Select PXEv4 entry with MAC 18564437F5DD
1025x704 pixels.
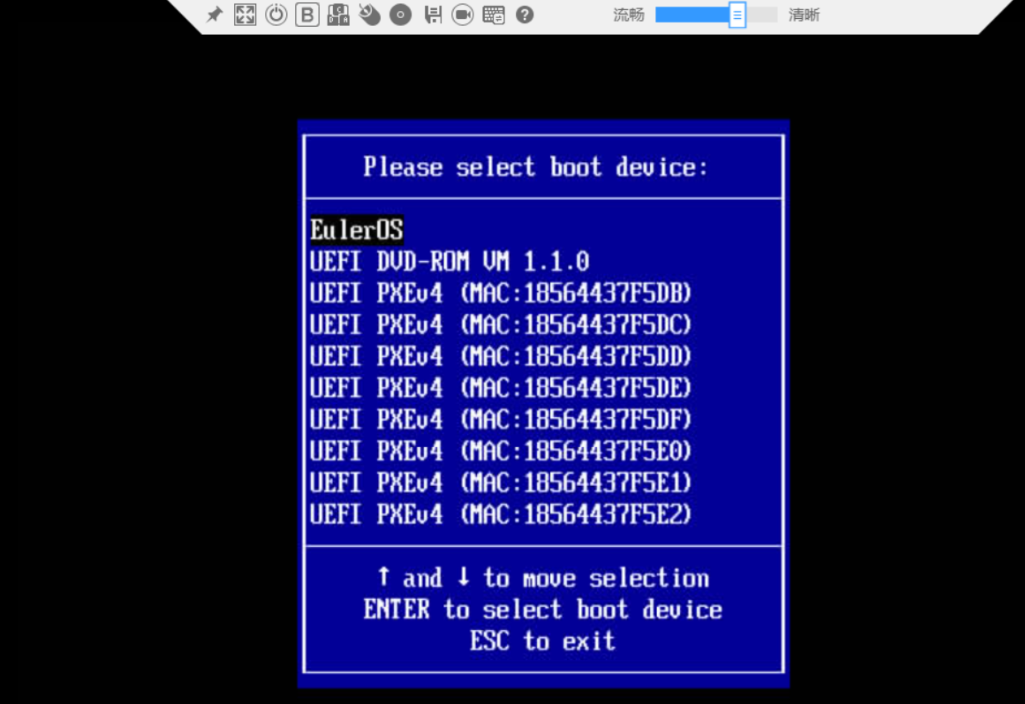(501, 356)
